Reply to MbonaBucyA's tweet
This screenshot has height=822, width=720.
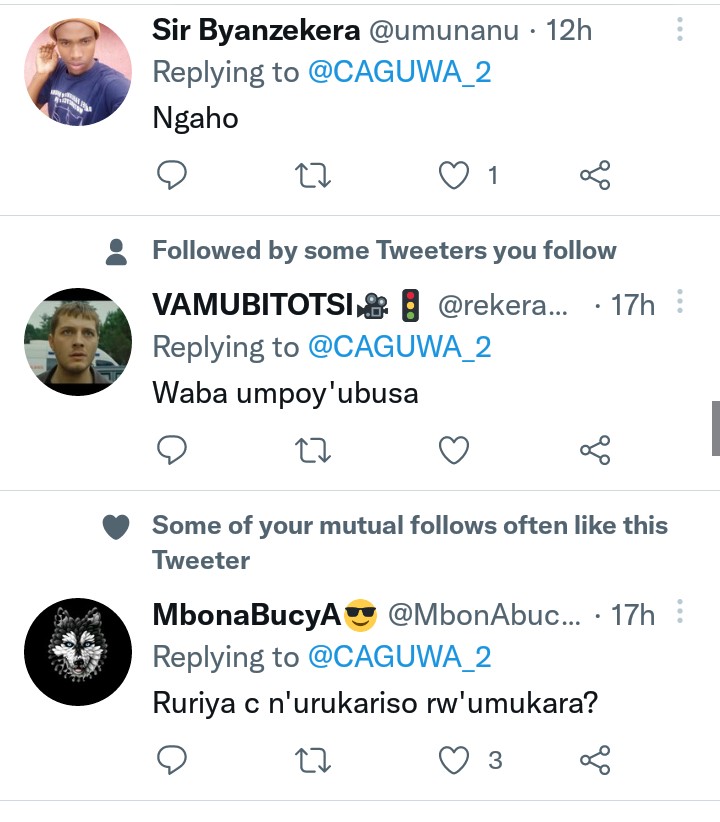173,761
